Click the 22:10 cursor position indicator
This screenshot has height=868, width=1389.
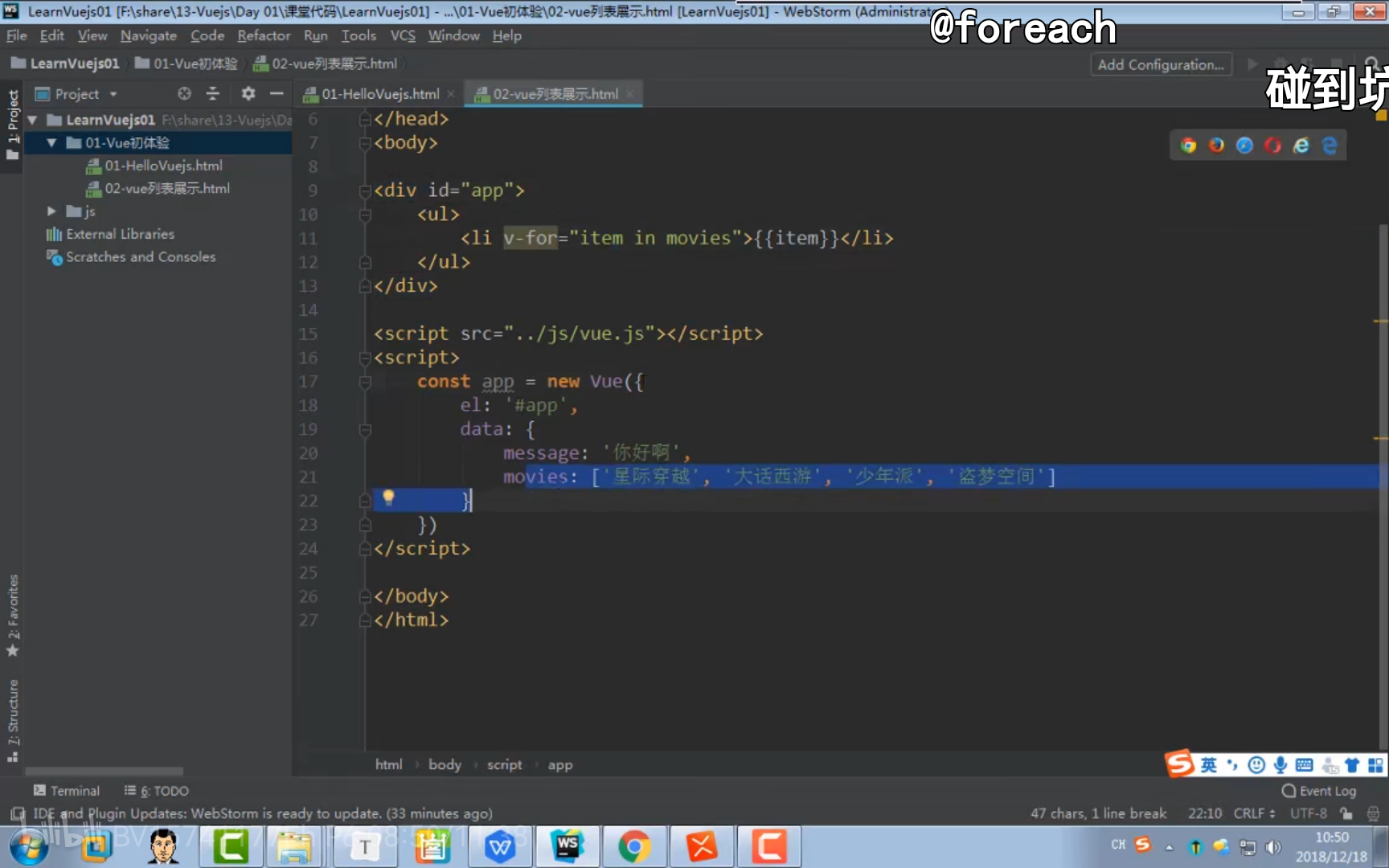click(x=1204, y=813)
